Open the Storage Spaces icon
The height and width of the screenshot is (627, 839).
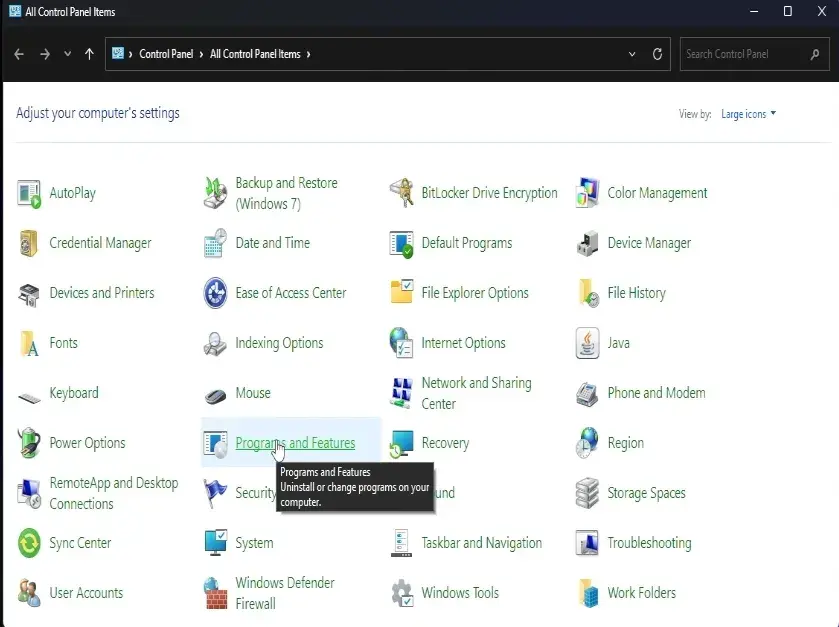[588, 493]
